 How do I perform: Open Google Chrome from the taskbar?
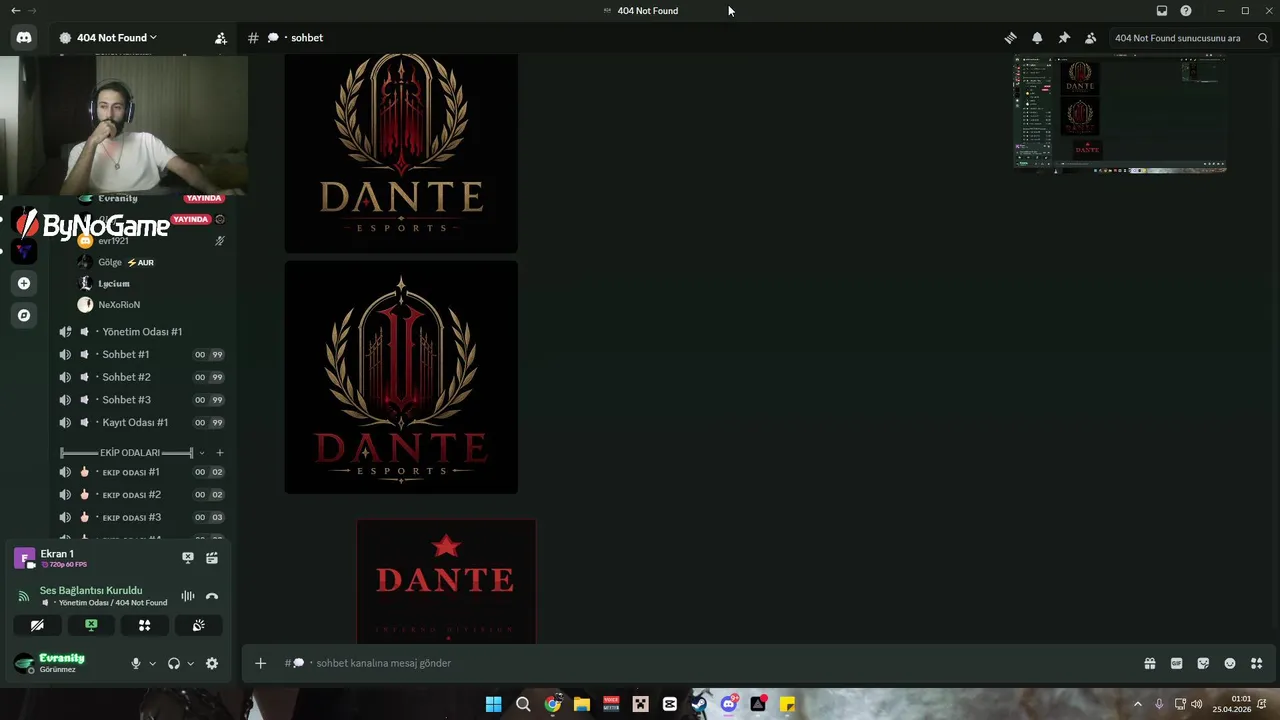[553, 704]
